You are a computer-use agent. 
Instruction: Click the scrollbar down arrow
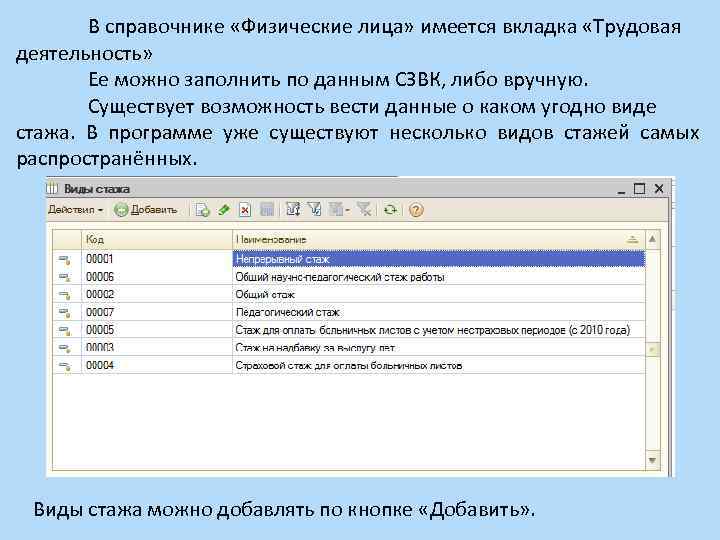(x=652, y=460)
